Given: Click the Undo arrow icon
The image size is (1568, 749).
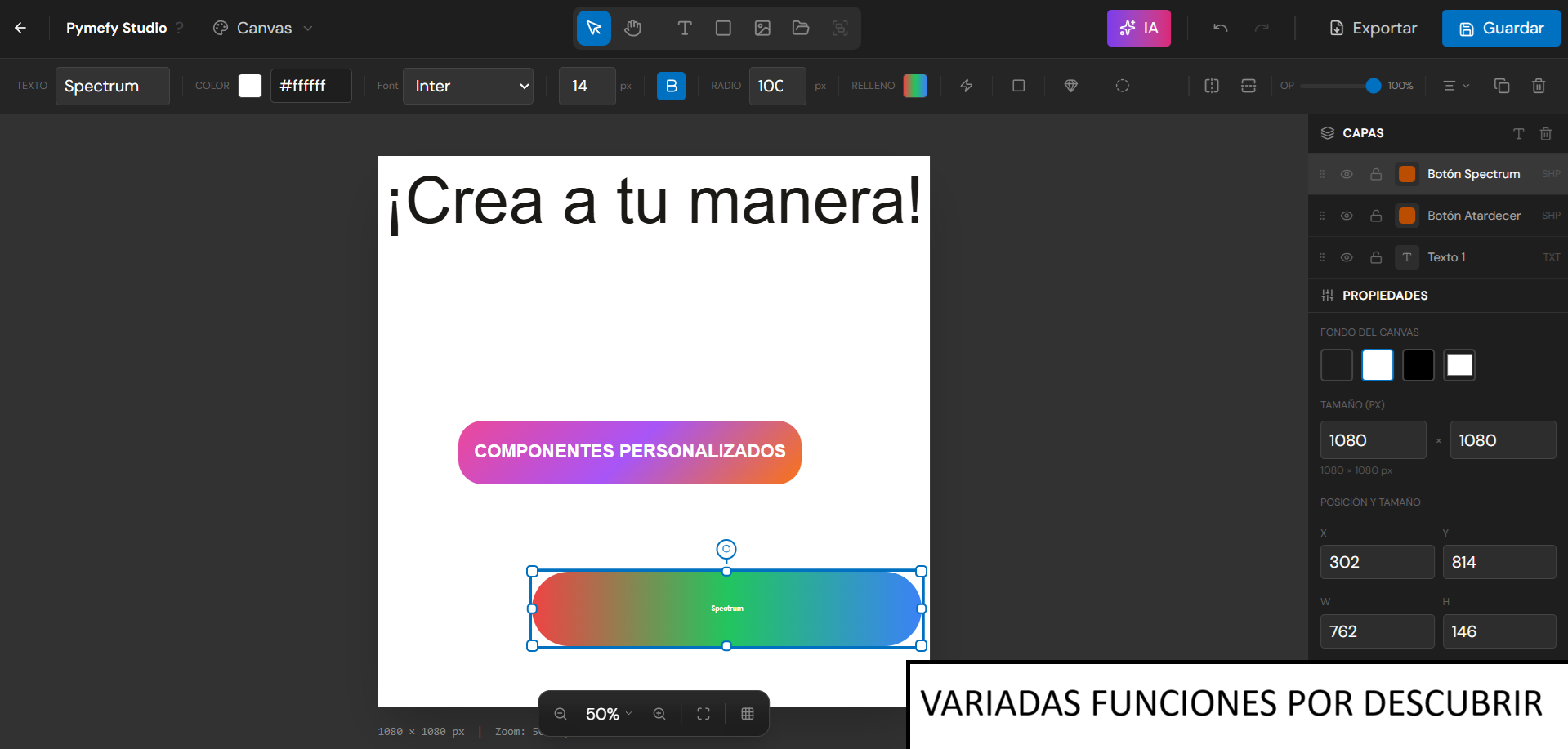Looking at the screenshot, I should pos(1219,28).
